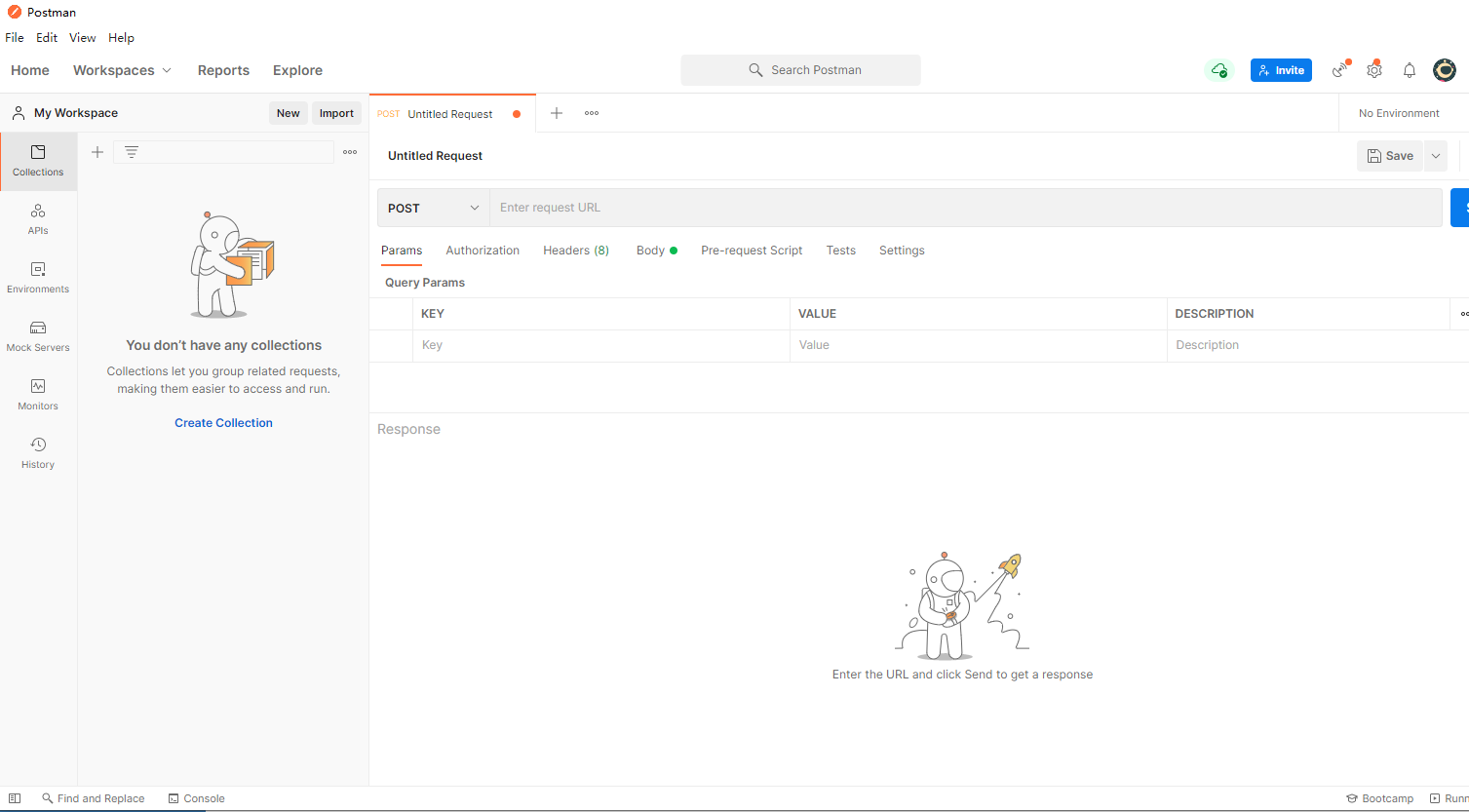Open the Workspaces dropdown
This screenshot has width=1469, height=812.
coord(122,70)
